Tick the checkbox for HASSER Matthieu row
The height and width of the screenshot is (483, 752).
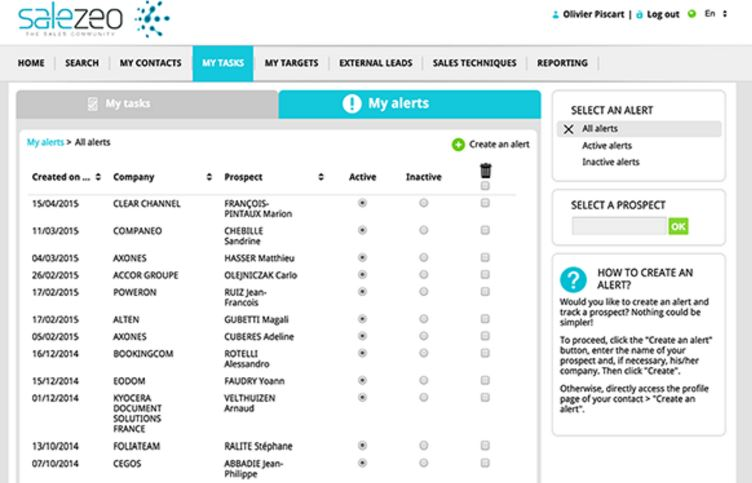click(x=485, y=258)
